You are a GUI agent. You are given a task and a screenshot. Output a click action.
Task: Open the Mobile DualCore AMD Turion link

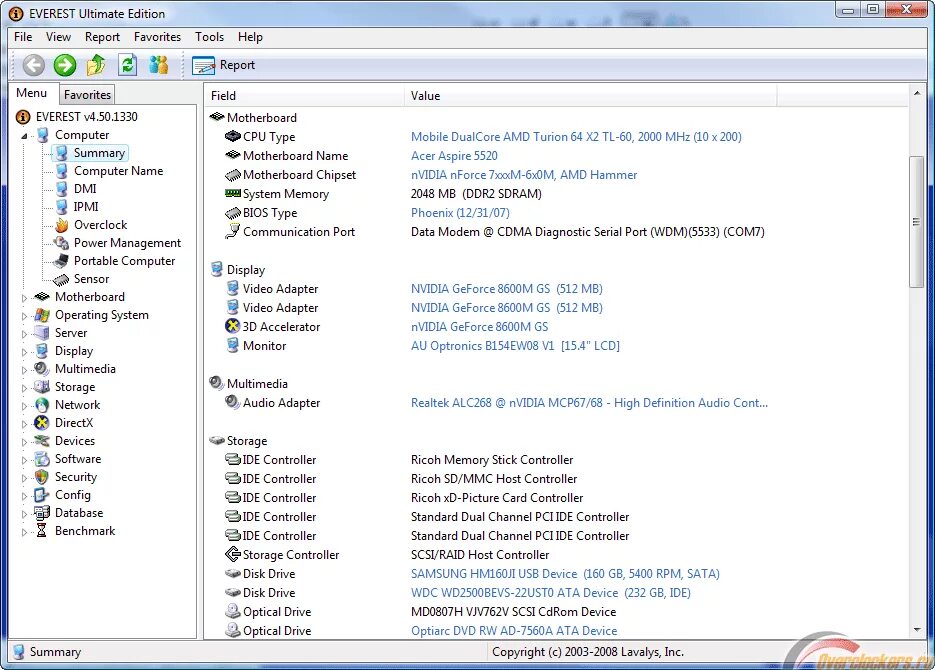coord(576,137)
